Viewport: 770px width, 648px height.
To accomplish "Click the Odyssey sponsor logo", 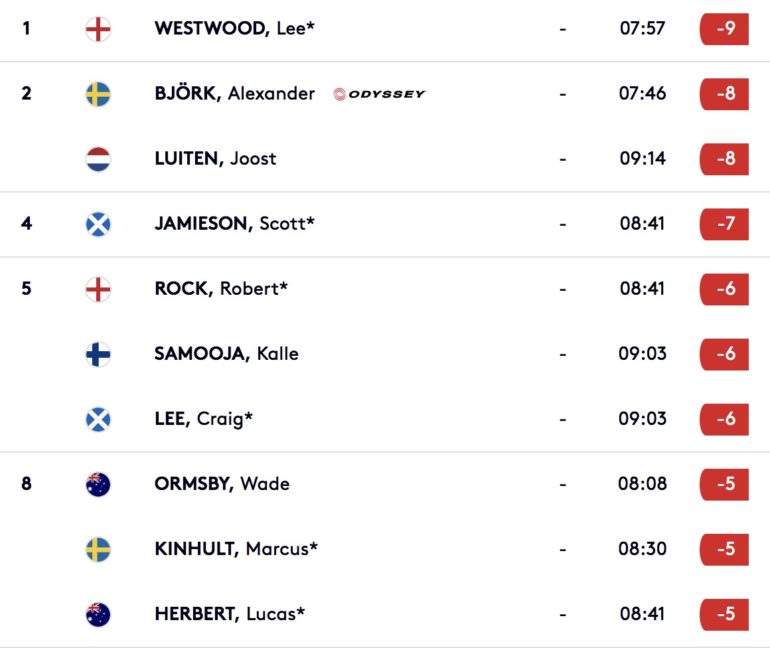I will 380,94.
